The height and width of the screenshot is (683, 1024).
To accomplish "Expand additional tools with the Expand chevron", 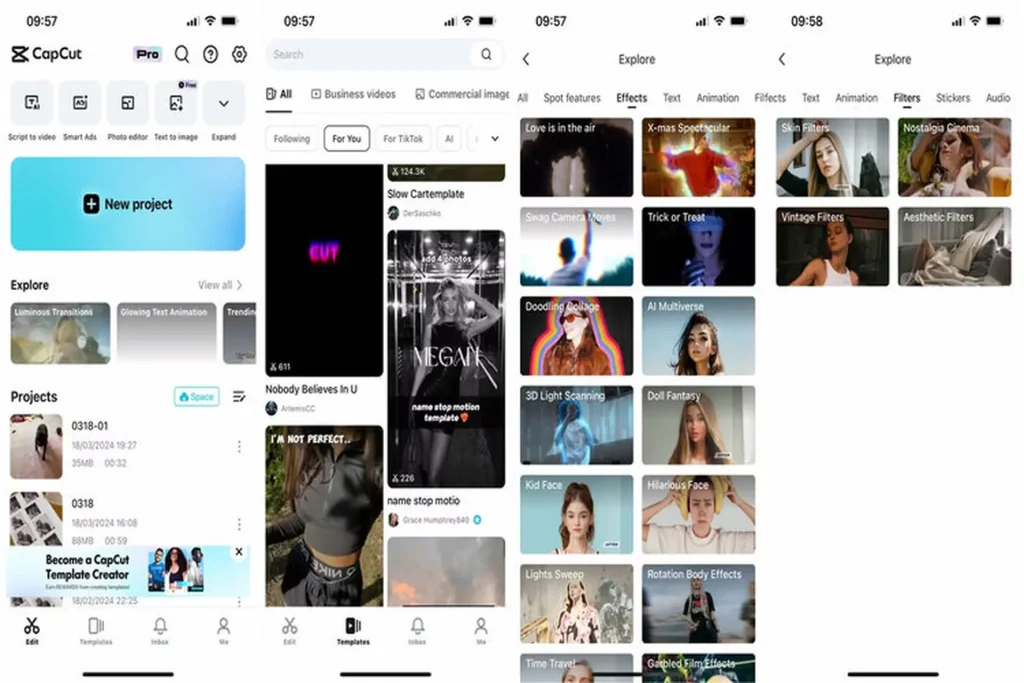I will click(x=223, y=103).
